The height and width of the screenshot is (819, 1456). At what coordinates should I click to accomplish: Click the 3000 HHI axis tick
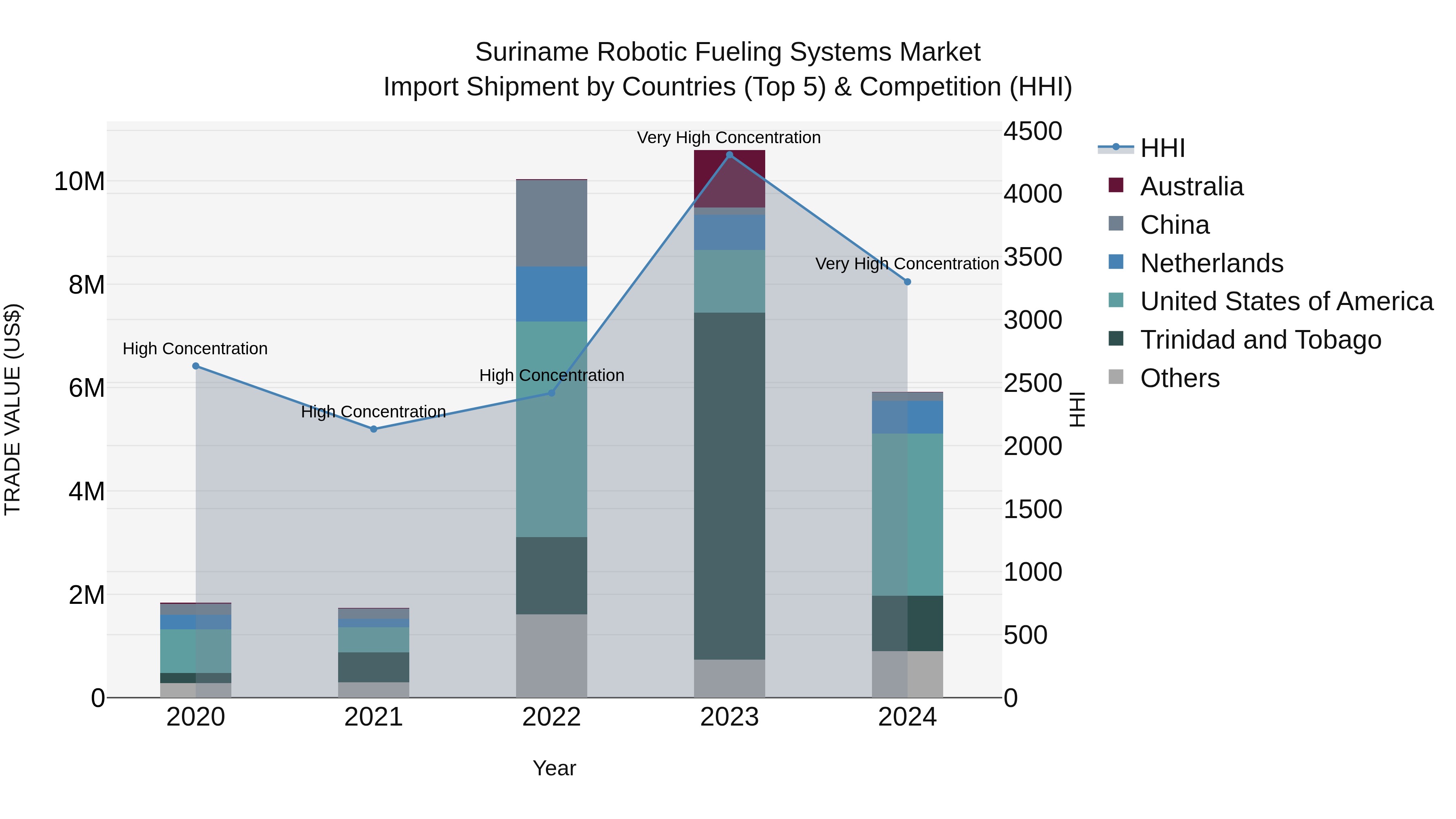tap(1033, 320)
